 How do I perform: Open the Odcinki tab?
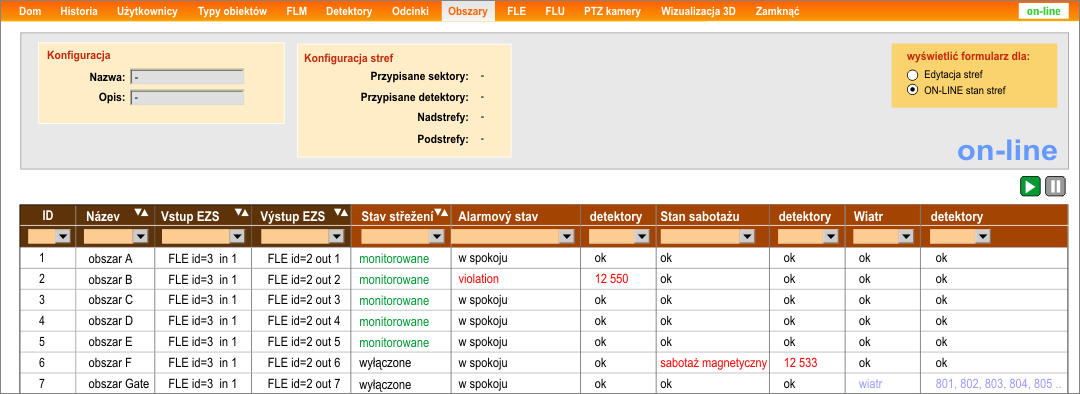(411, 11)
